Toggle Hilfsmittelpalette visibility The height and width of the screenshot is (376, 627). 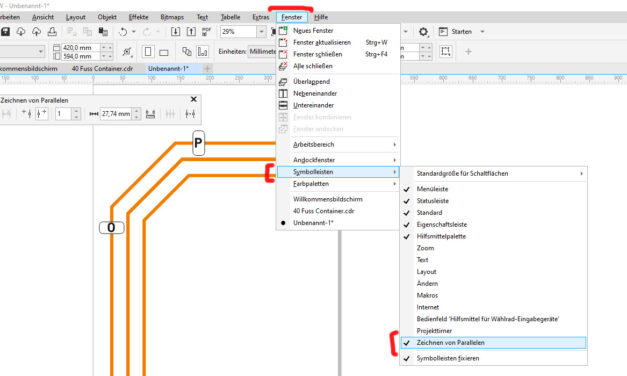[494, 236]
